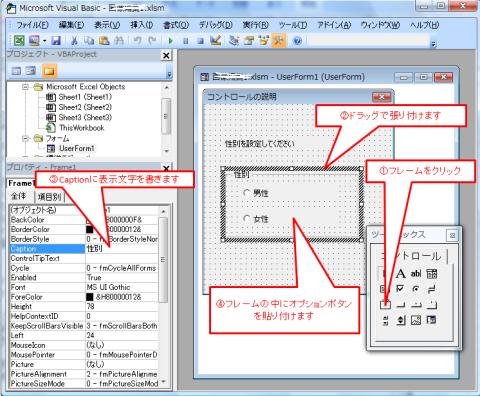The image size is (480, 396).
Task: Click the Caption property value field
Action: tap(122, 249)
